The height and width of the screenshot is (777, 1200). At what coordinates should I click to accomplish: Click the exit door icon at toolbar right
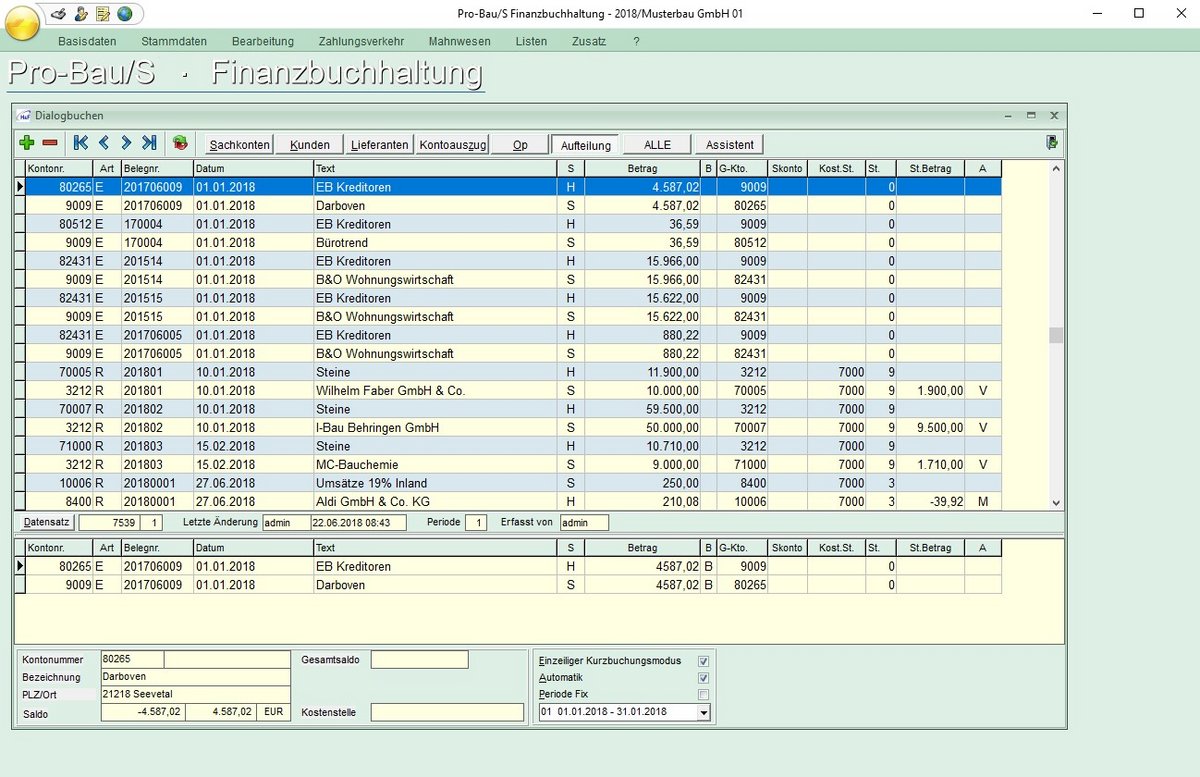pos(1052,143)
